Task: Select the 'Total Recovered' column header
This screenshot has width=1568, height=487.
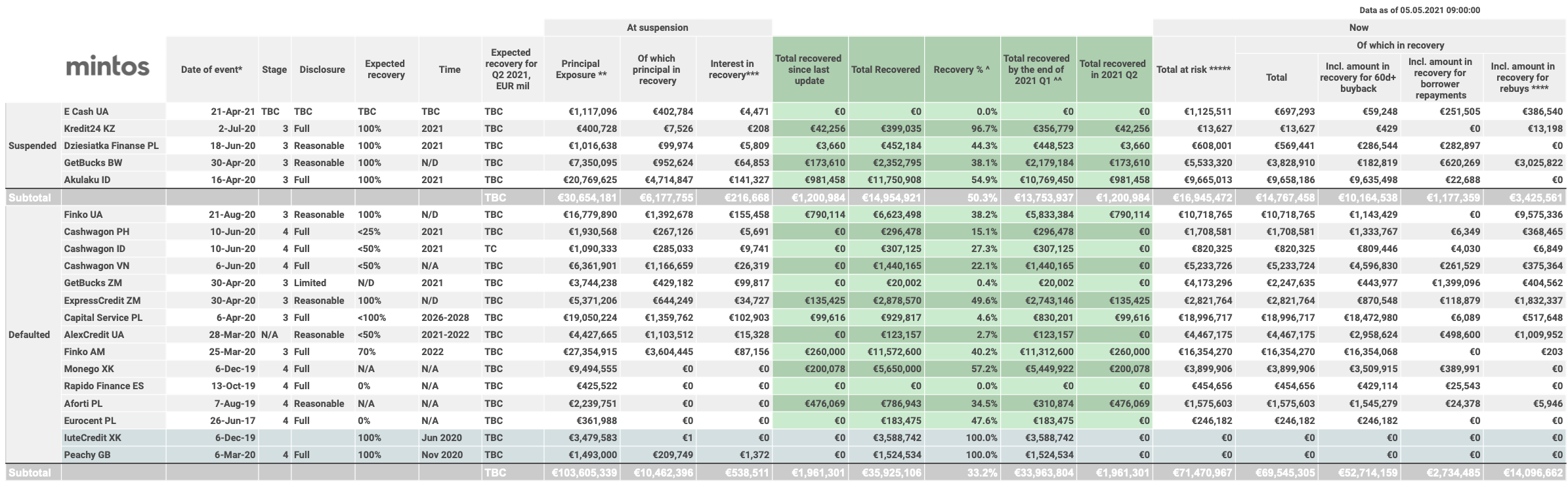Action: click(885, 70)
